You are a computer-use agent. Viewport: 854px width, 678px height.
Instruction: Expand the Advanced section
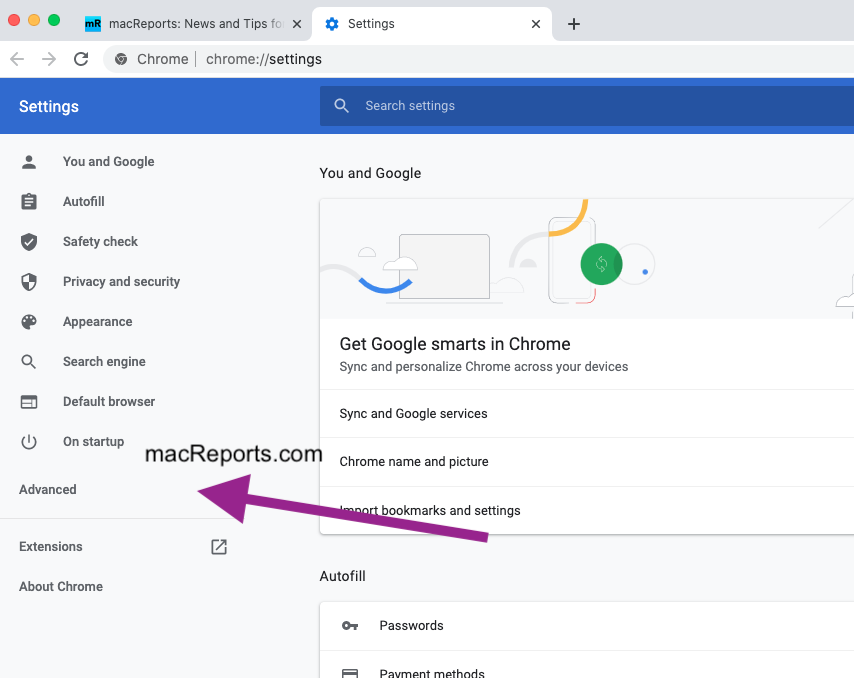tap(48, 490)
